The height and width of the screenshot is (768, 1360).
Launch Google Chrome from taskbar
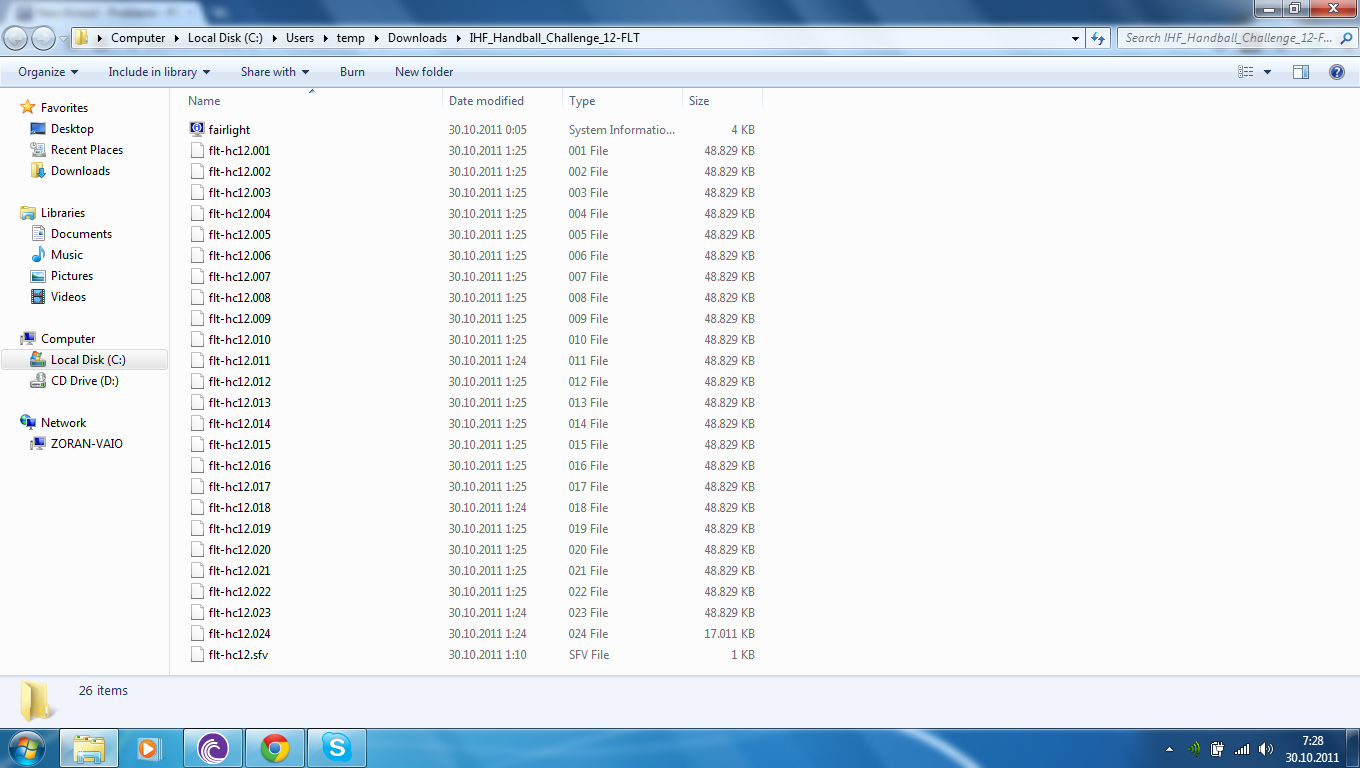[275, 748]
